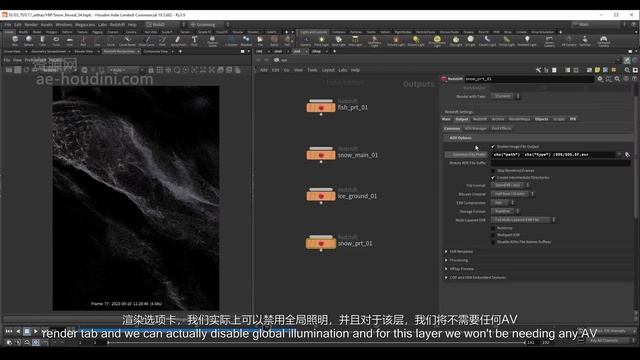Add an Environment Light from shelf
640x360 pixels.
tap(437, 41)
